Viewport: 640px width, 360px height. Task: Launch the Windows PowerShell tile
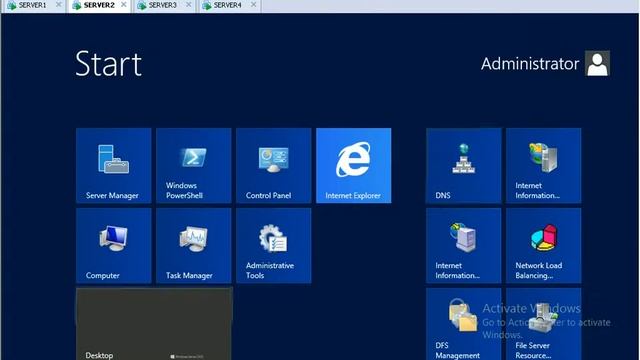[193, 165]
